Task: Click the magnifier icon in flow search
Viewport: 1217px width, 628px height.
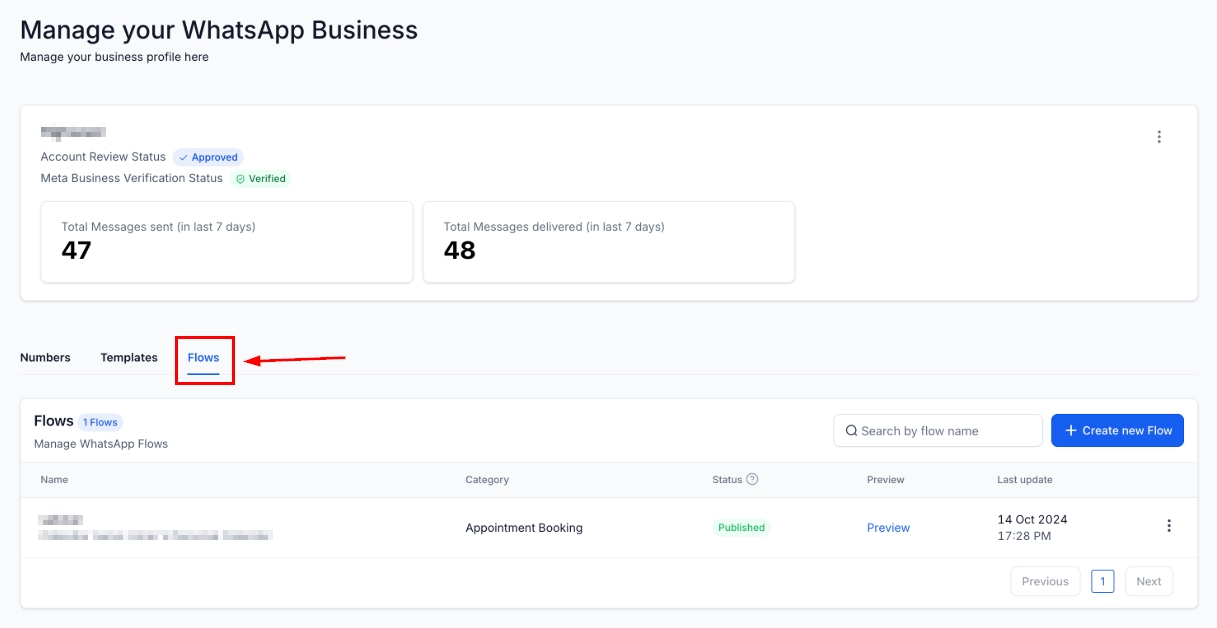Action: pyautogui.click(x=851, y=431)
